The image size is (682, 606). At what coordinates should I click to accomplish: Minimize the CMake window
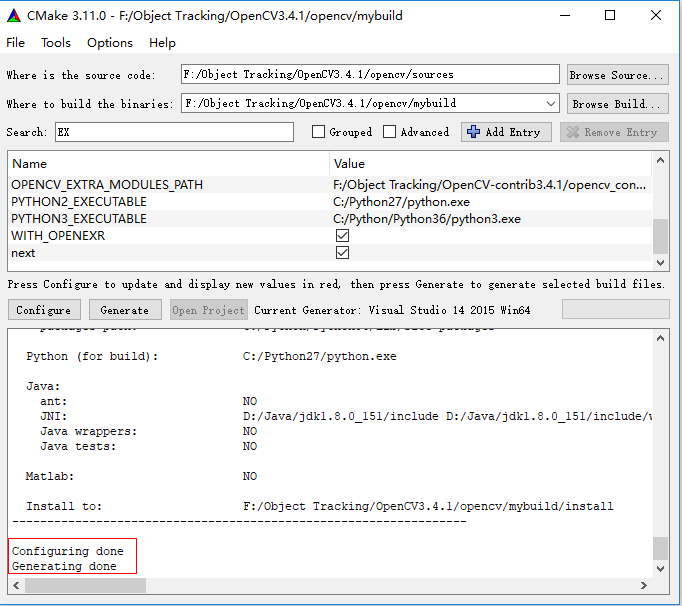coord(565,16)
